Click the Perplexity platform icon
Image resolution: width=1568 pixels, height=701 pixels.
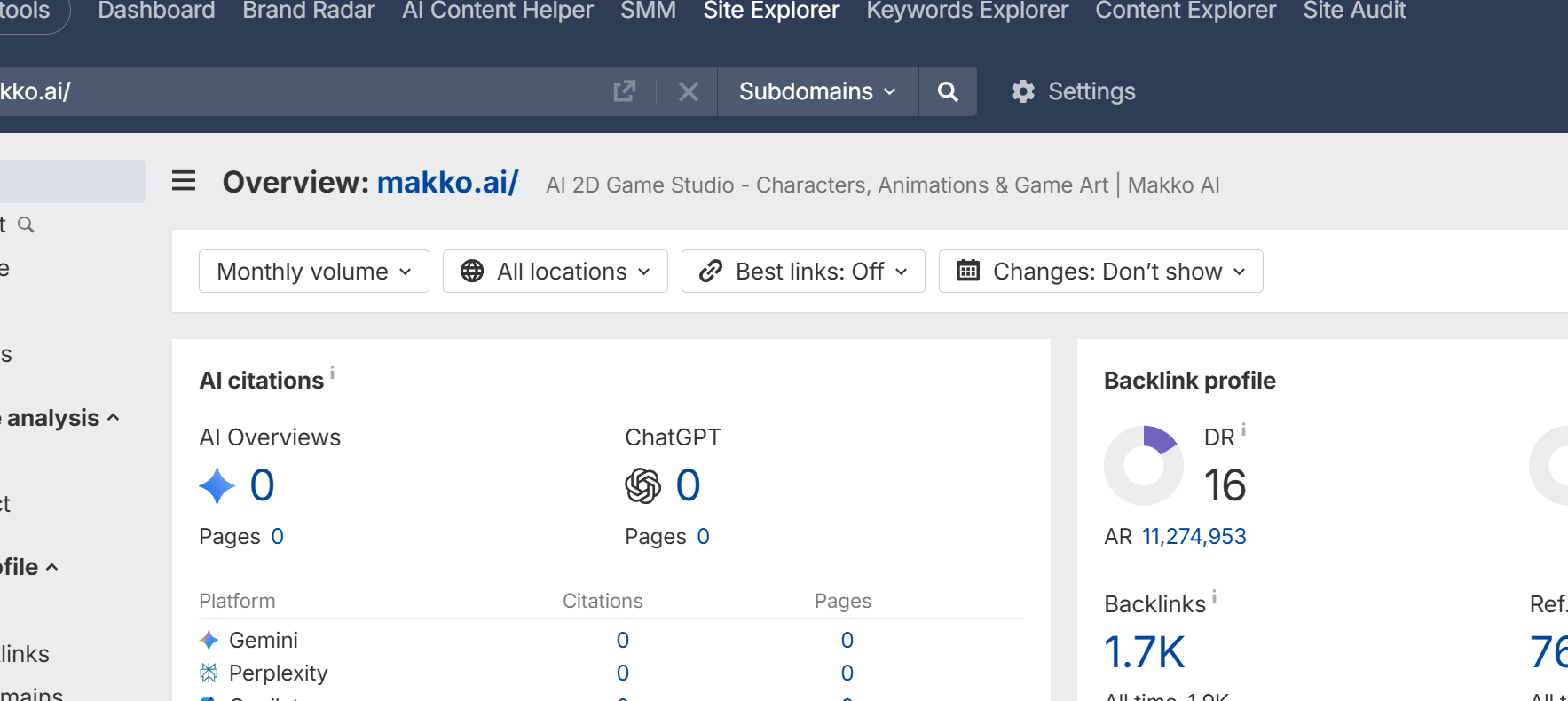(209, 673)
